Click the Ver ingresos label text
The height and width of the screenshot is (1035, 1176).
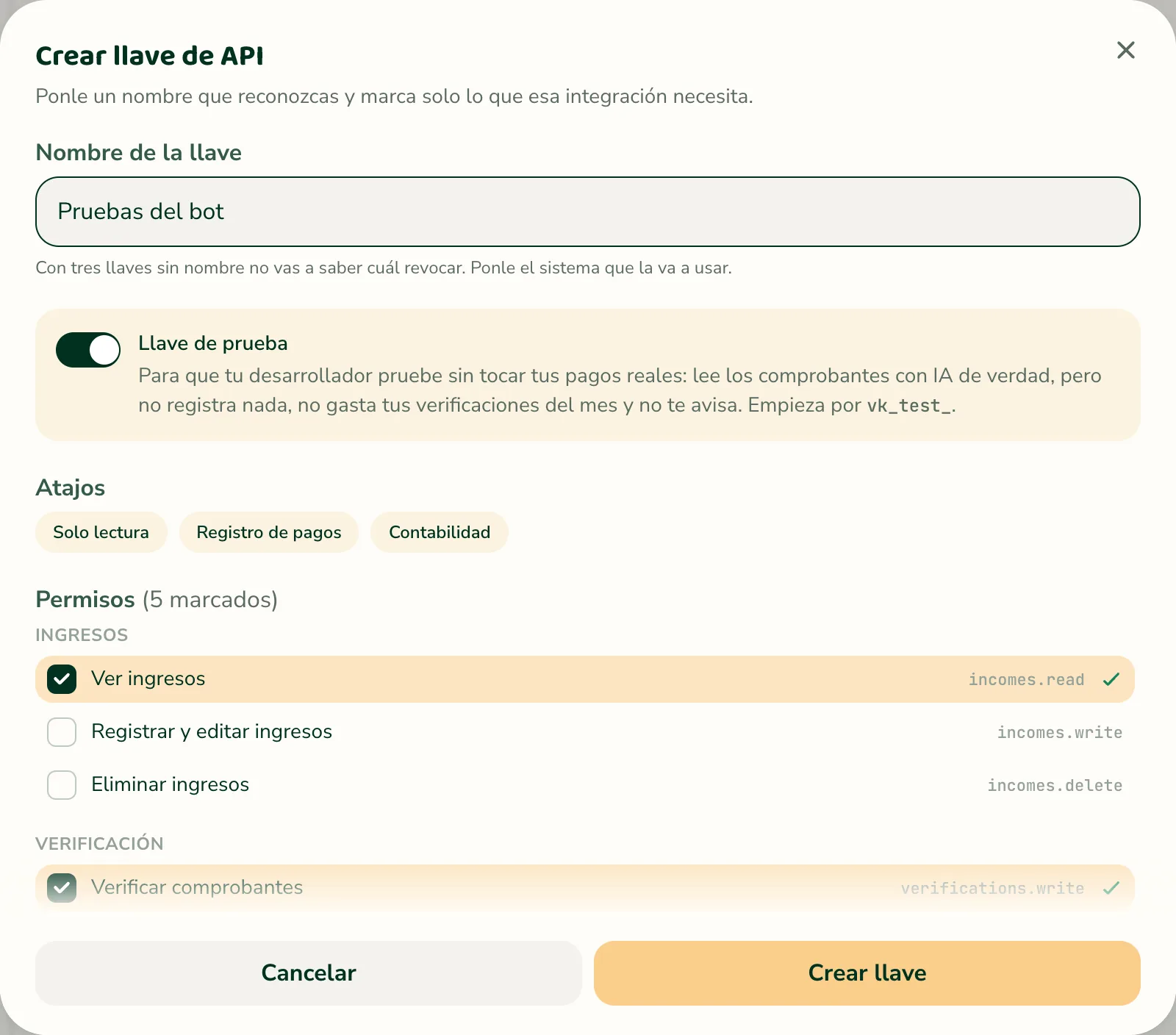click(148, 678)
